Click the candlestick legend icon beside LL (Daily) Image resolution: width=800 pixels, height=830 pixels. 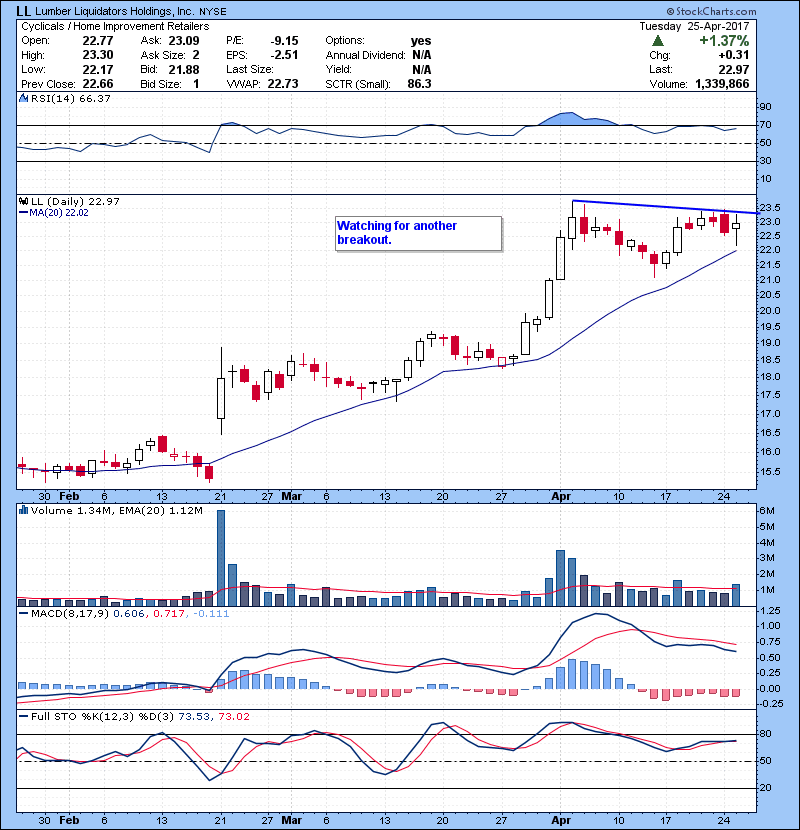click(23, 202)
